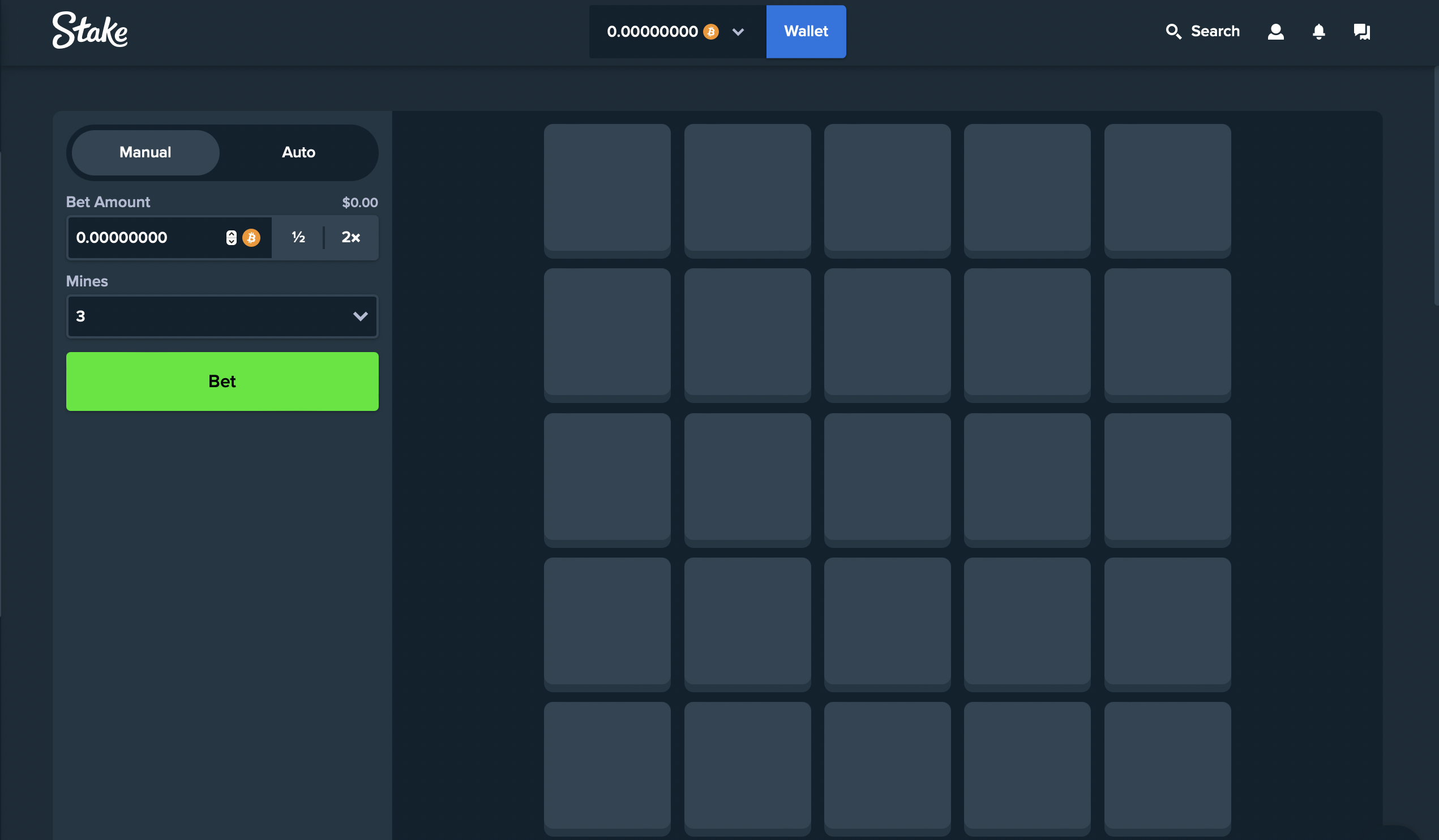Click the notifications bell icon

click(x=1318, y=31)
